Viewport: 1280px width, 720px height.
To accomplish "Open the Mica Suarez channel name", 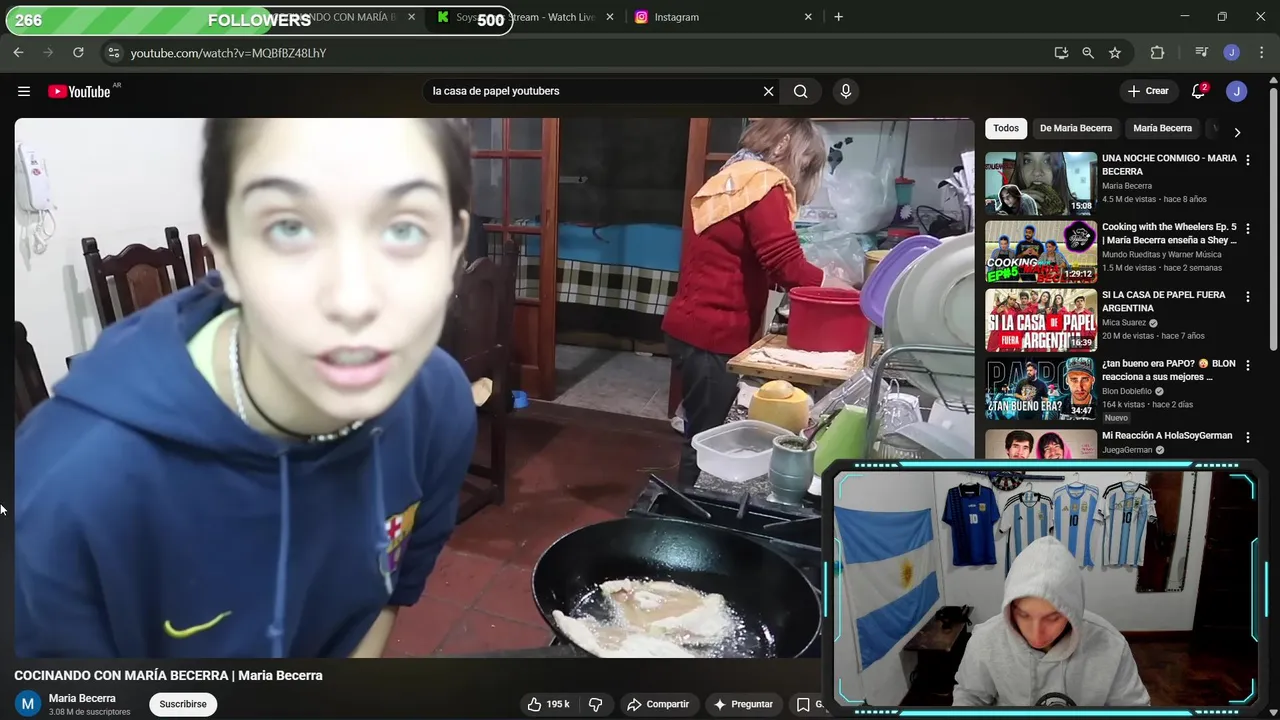I will tap(1124, 323).
